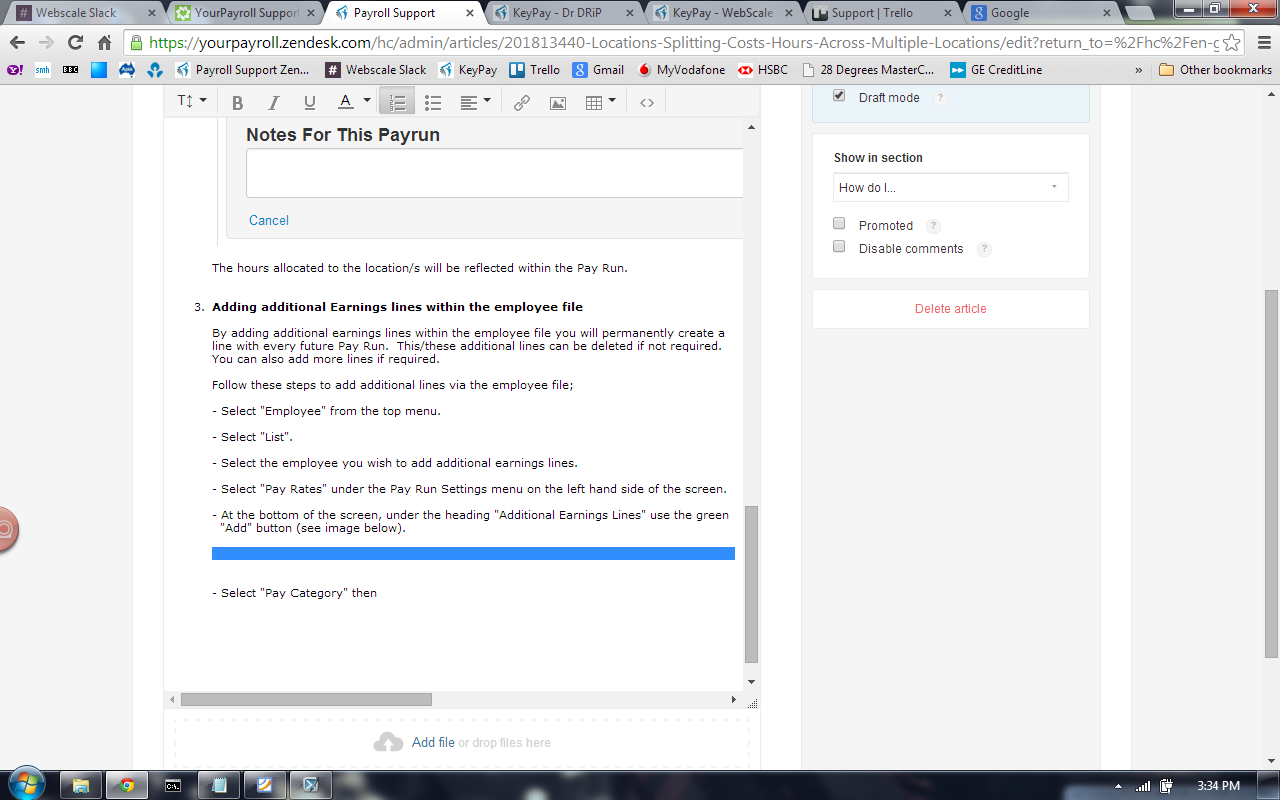Open the text color picker arrow

click(367, 102)
